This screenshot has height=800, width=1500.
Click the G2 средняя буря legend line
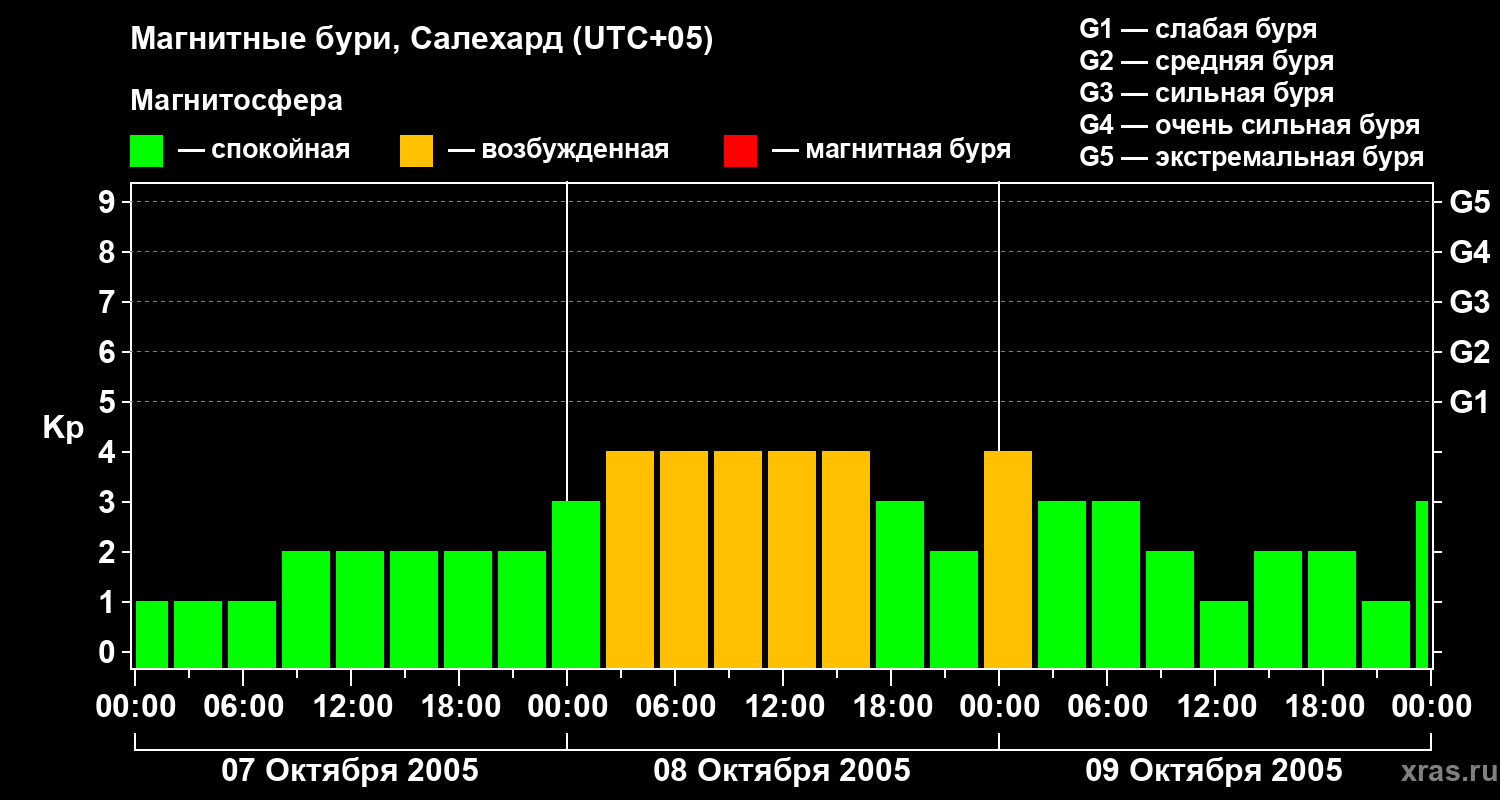pos(1207,61)
